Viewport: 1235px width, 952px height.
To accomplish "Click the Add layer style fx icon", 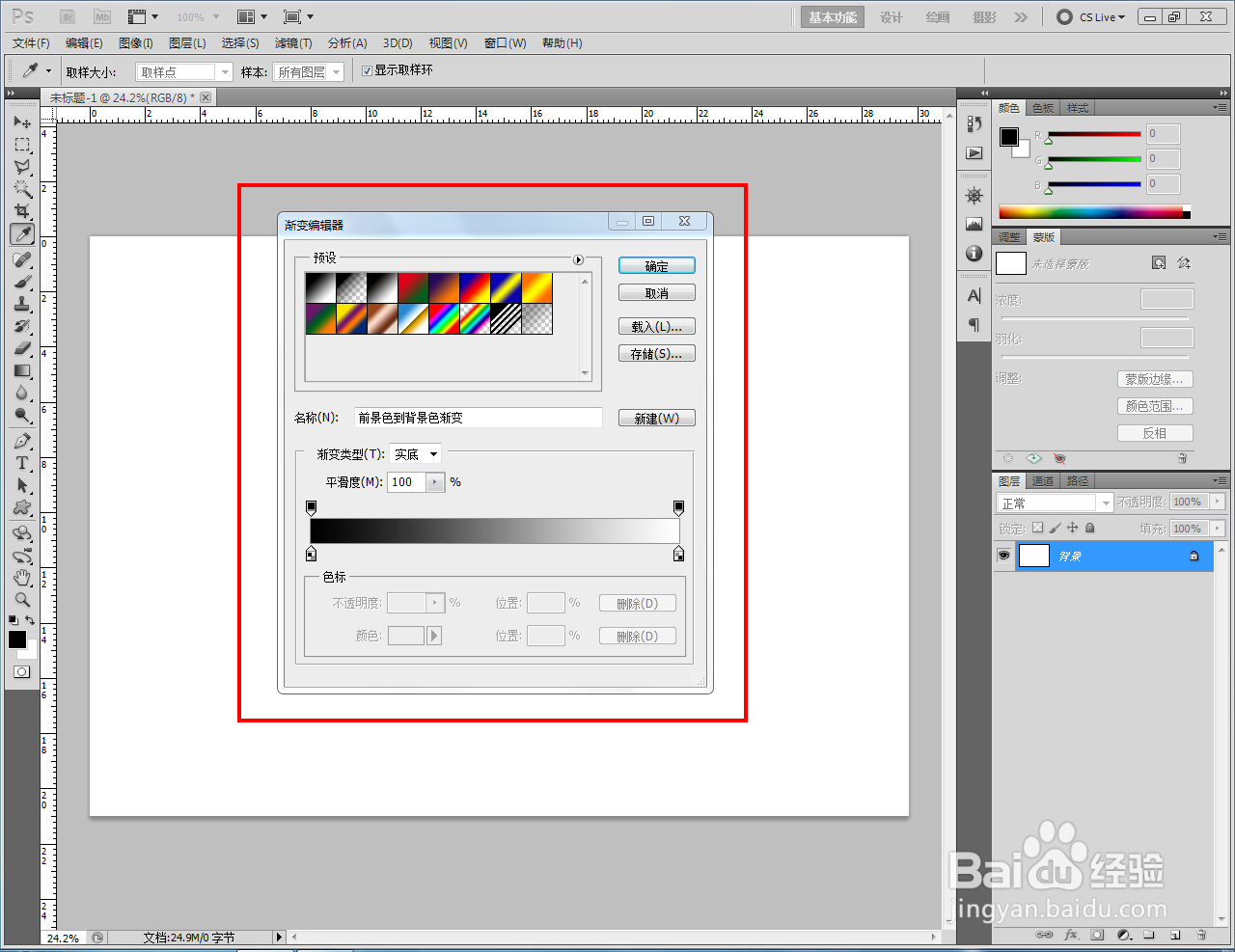I will click(1071, 935).
